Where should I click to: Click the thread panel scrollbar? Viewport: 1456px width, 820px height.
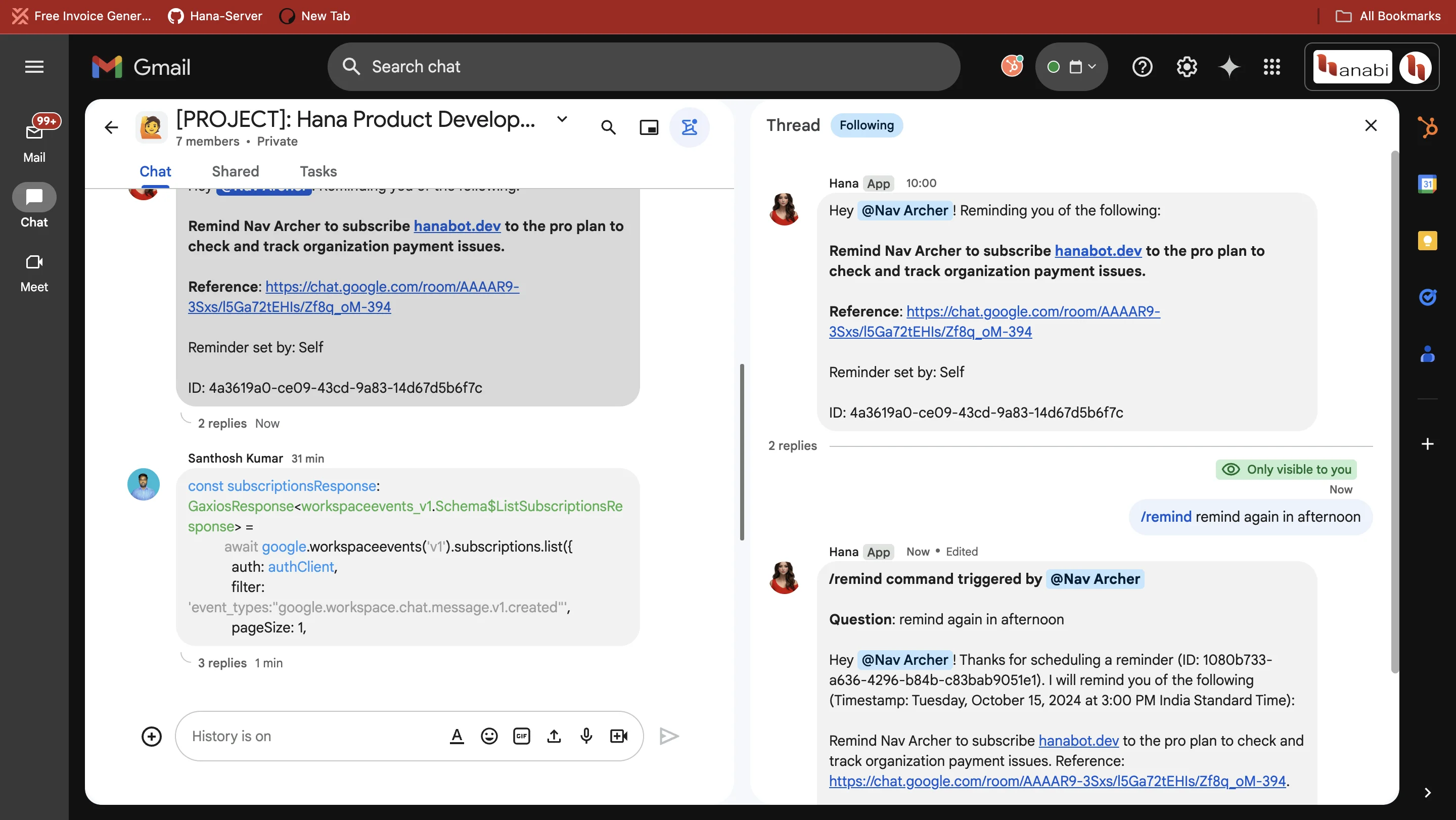1394,413
